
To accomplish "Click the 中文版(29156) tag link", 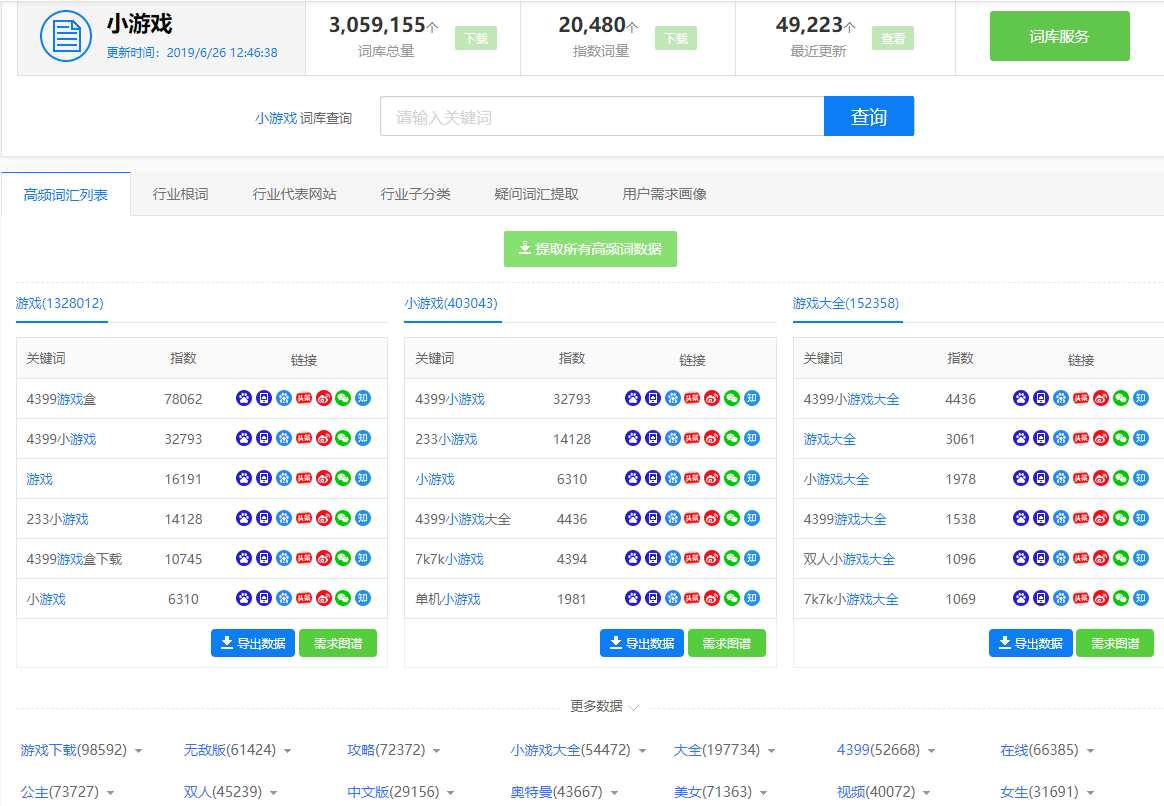I will click(393, 793).
